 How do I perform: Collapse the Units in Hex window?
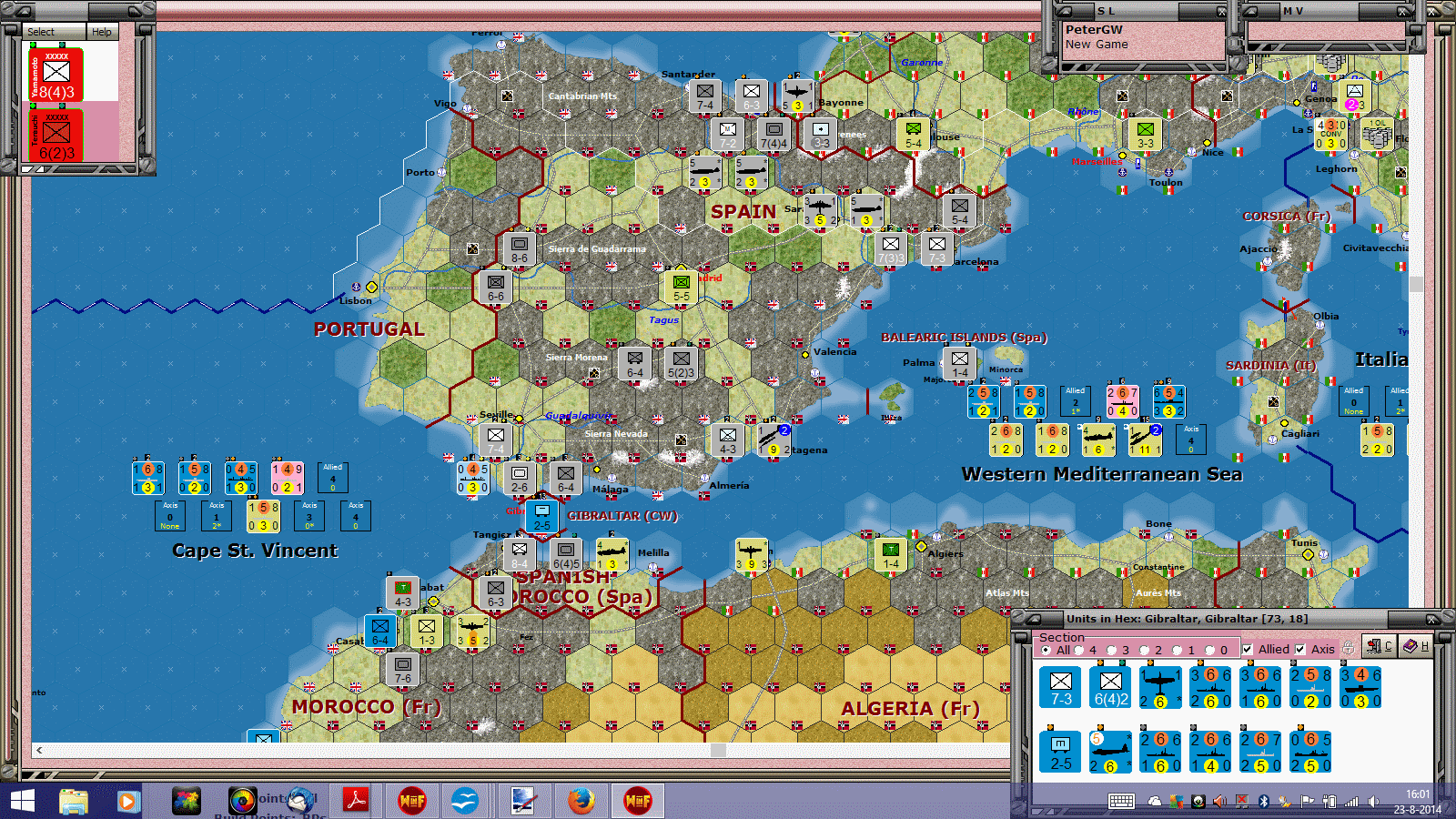tap(1035, 620)
